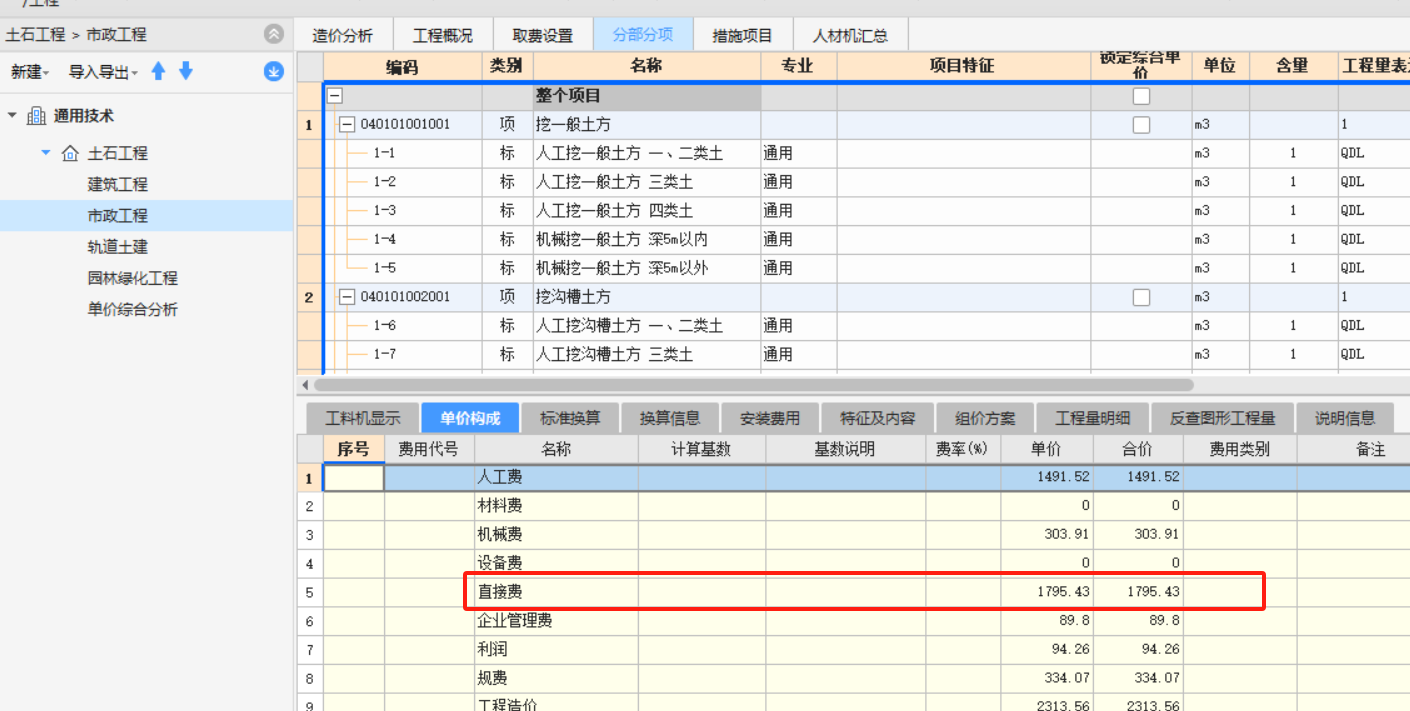Select the 单价构成 tab
This screenshot has width=1410, height=711.
(470, 418)
